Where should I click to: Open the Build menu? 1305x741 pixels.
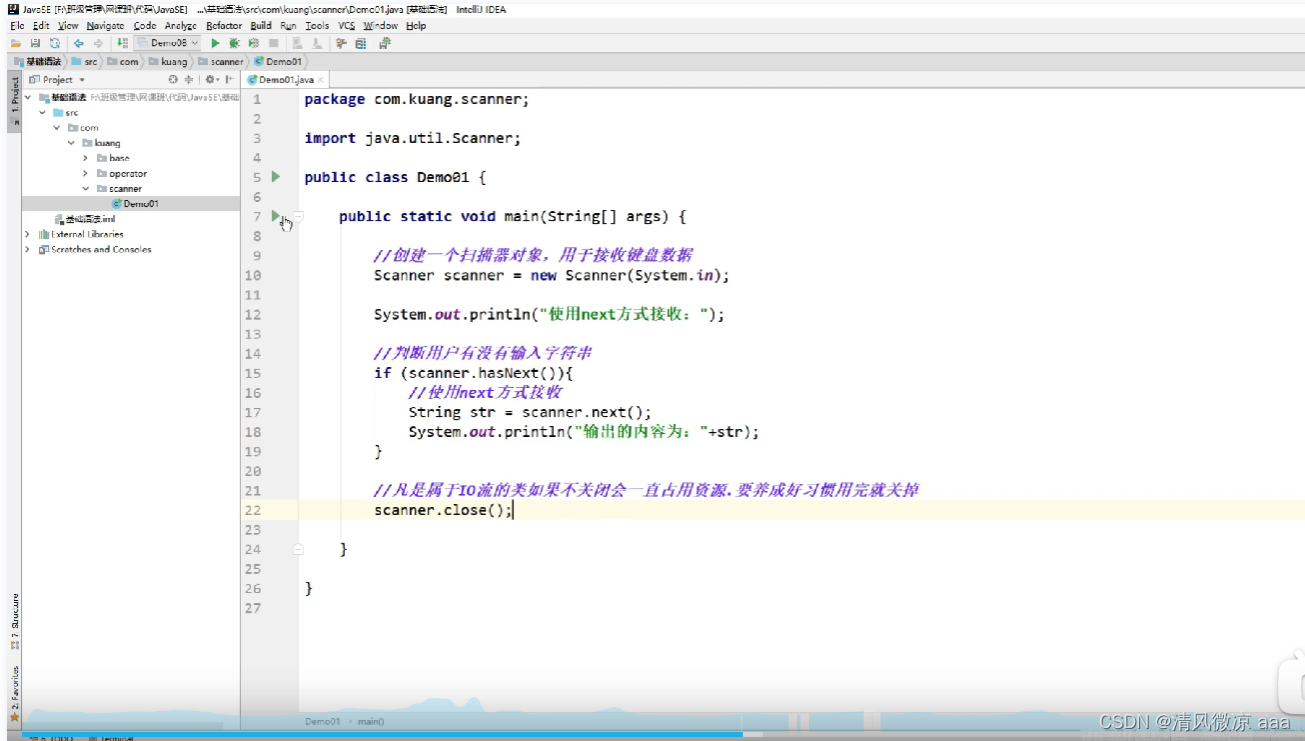click(260, 26)
